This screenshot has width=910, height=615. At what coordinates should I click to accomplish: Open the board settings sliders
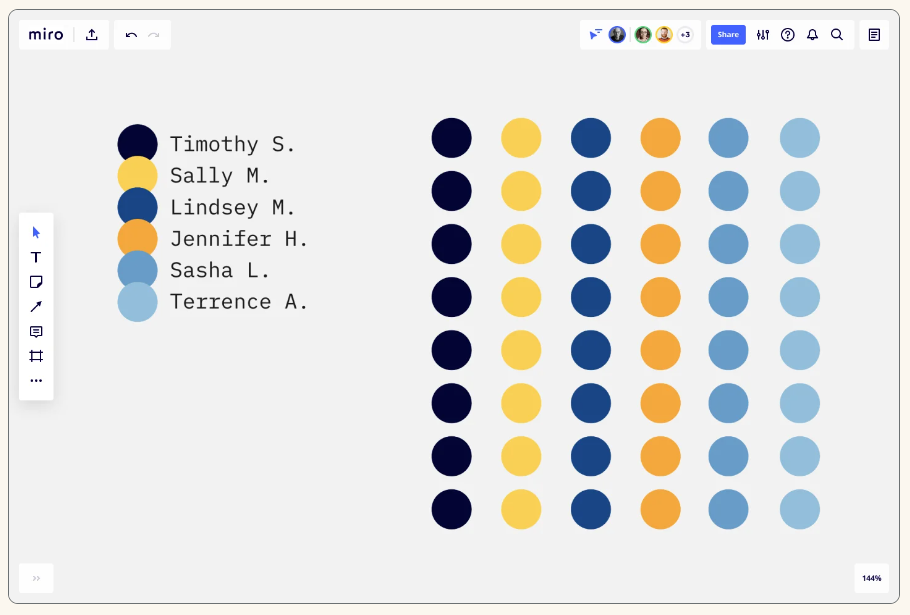pyautogui.click(x=763, y=35)
